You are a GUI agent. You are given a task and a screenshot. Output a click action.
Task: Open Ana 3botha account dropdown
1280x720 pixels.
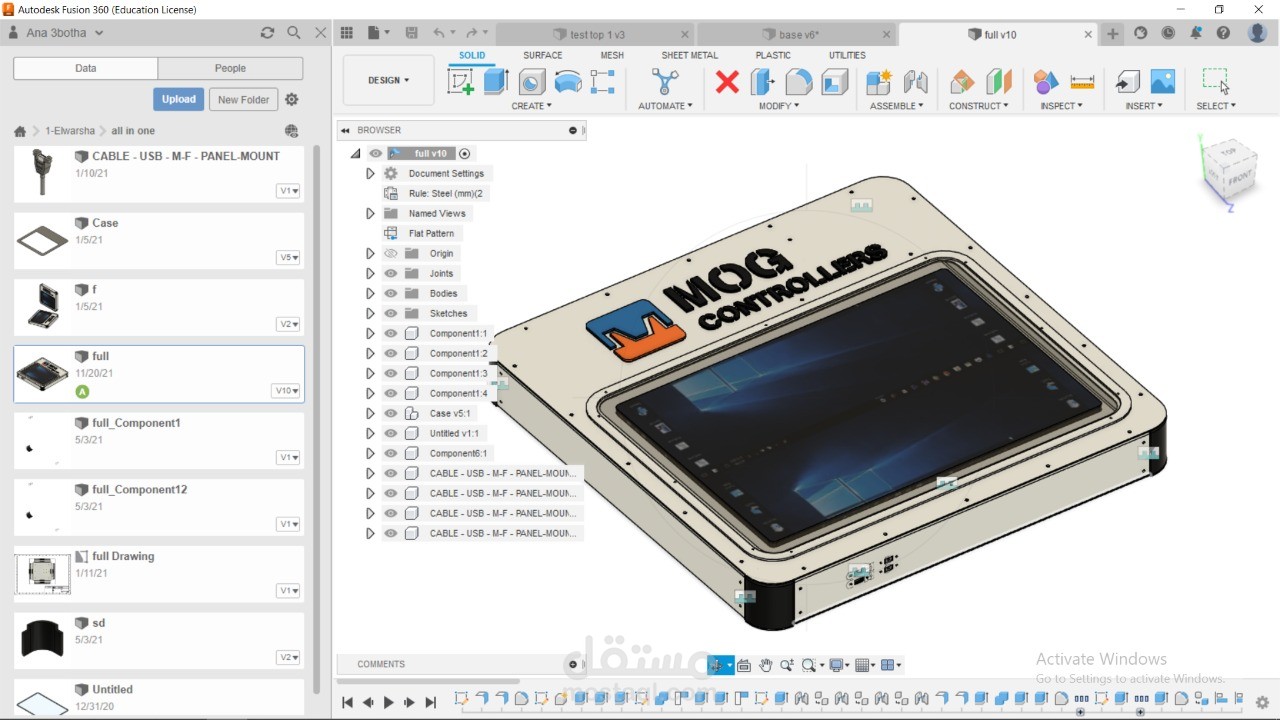(x=64, y=33)
